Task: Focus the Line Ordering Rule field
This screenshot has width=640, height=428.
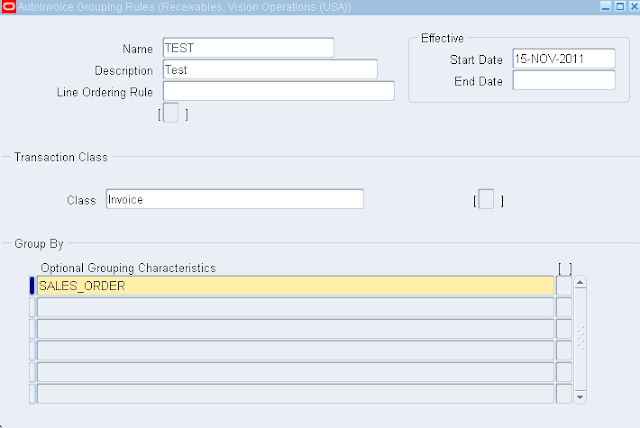Action: [x=279, y=92]
